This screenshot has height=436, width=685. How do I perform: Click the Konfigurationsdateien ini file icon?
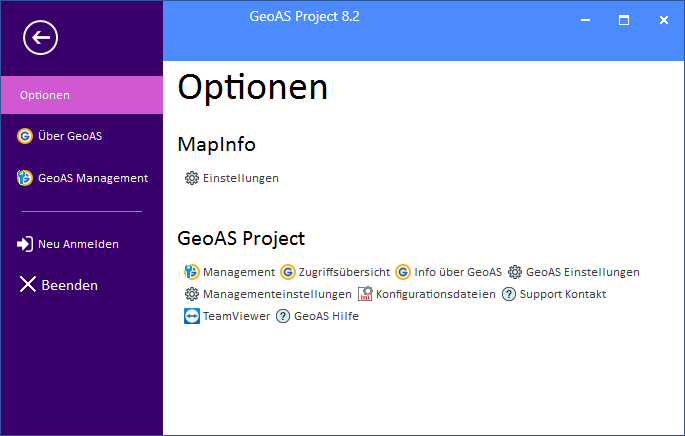(365, 294)
